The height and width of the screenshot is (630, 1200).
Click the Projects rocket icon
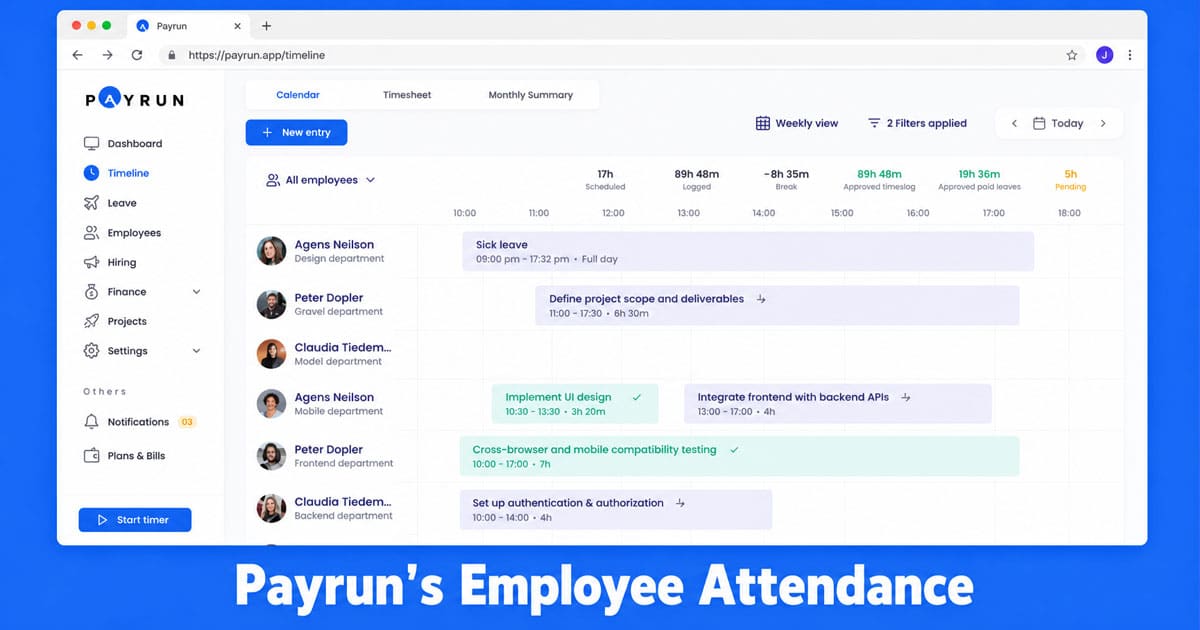click(91, 321)
